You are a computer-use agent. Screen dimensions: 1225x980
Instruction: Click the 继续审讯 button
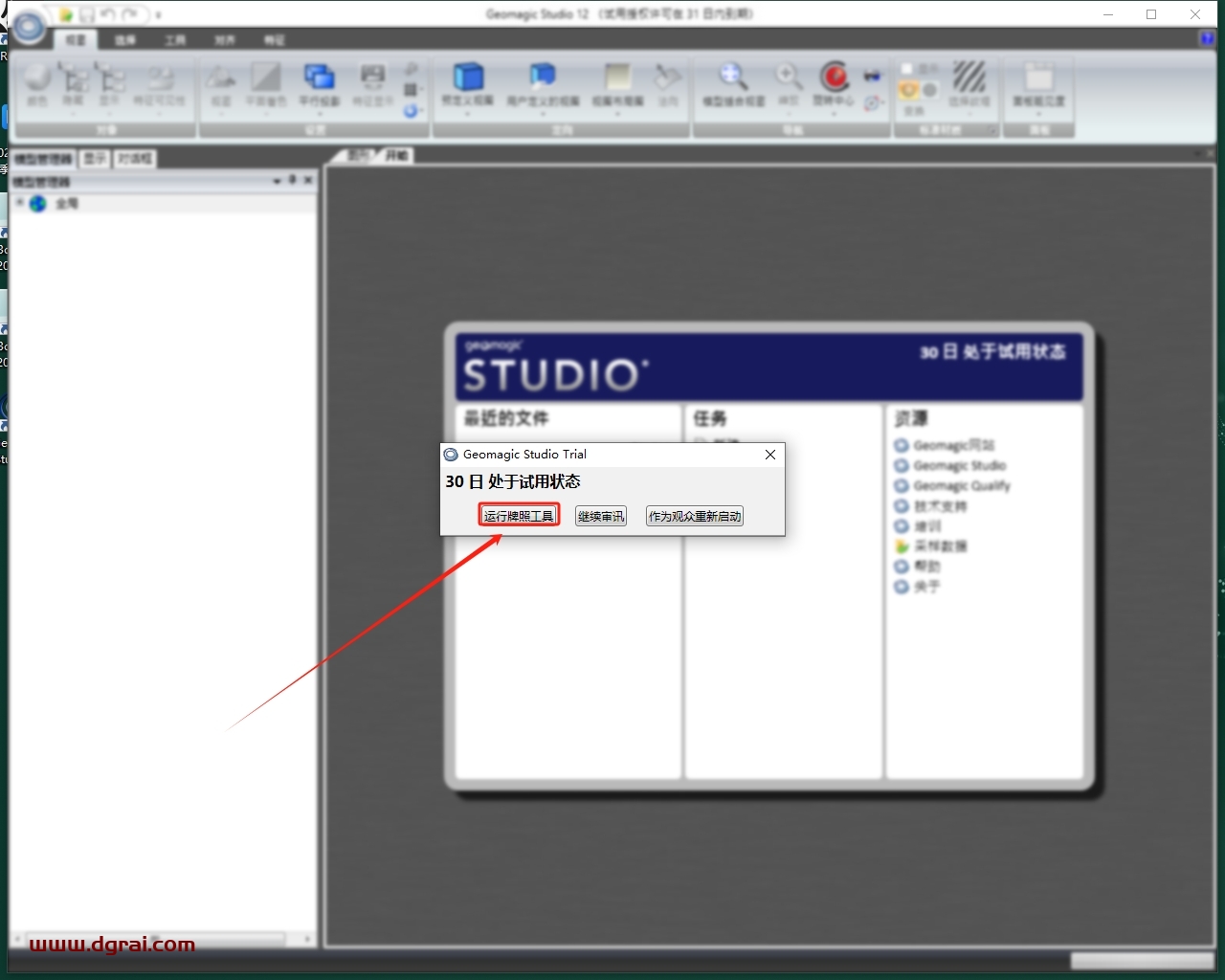coord(601,516)
